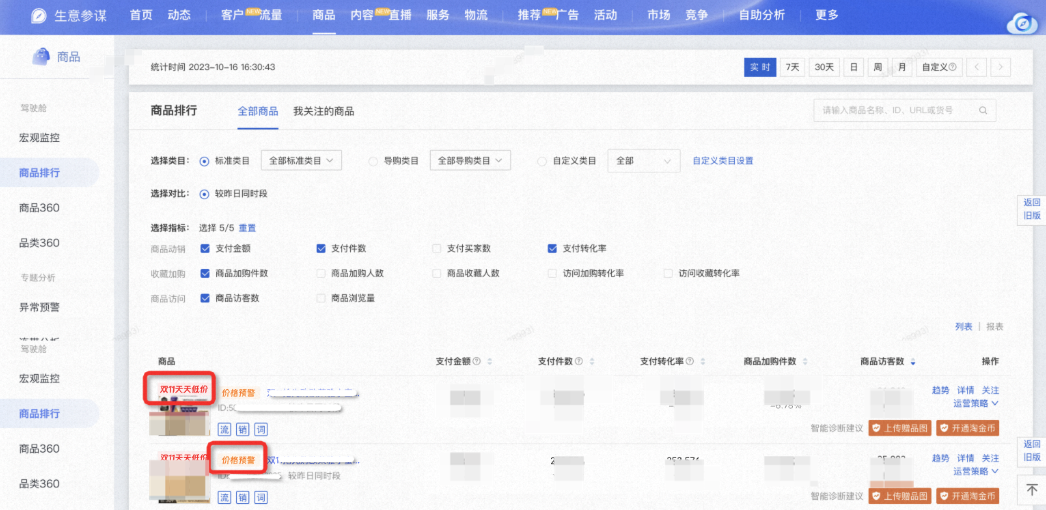Click the 销 icon in first product row

[x=243, y=428]
